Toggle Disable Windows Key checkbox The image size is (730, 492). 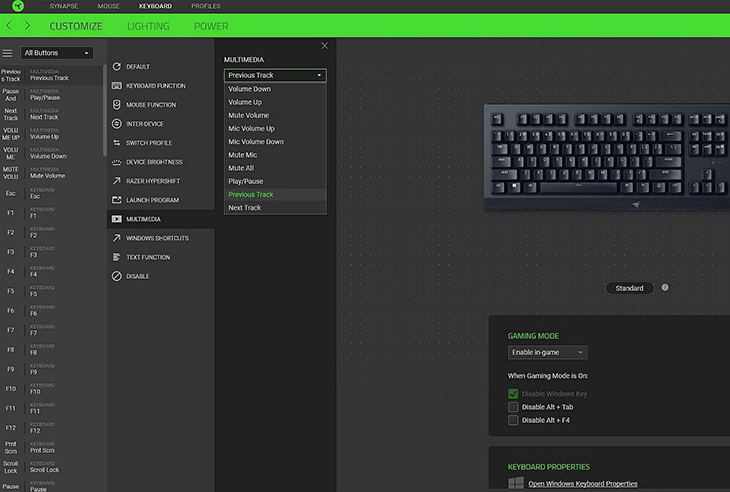(513, 394)
